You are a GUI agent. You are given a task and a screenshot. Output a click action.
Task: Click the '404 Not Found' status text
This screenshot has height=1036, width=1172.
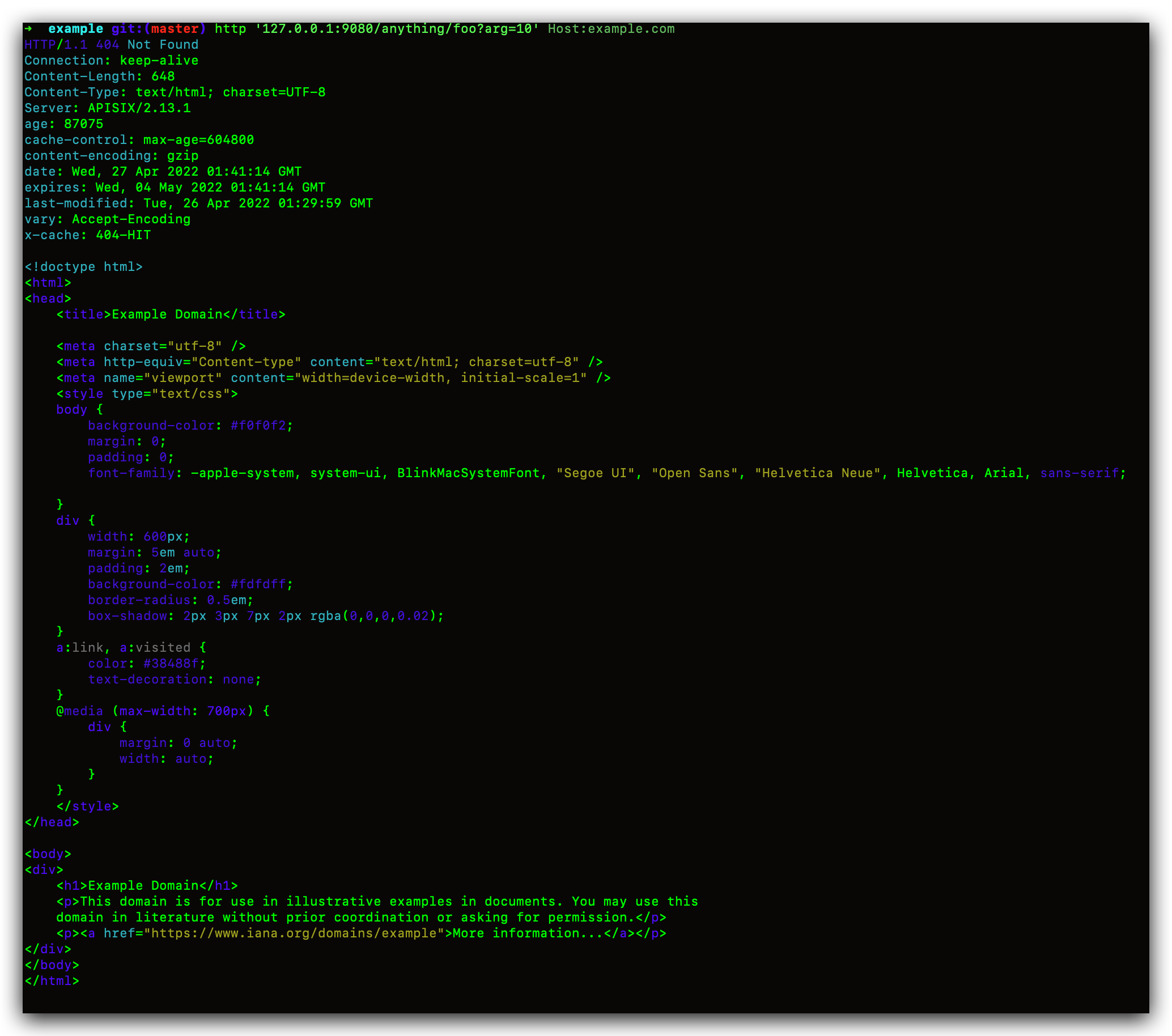point(147,45)
